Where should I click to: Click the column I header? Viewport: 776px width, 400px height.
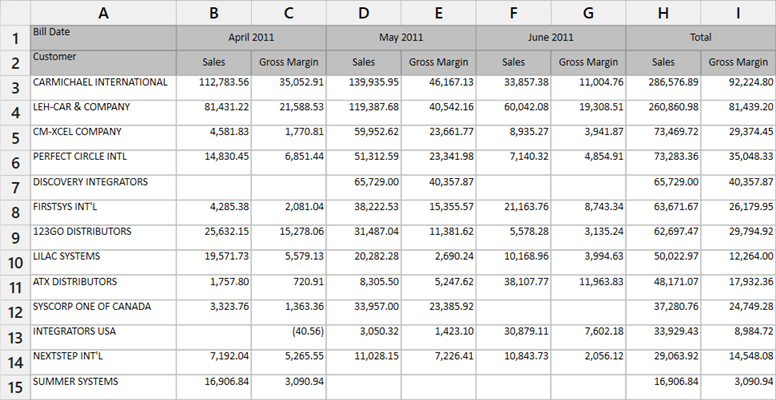738,12
